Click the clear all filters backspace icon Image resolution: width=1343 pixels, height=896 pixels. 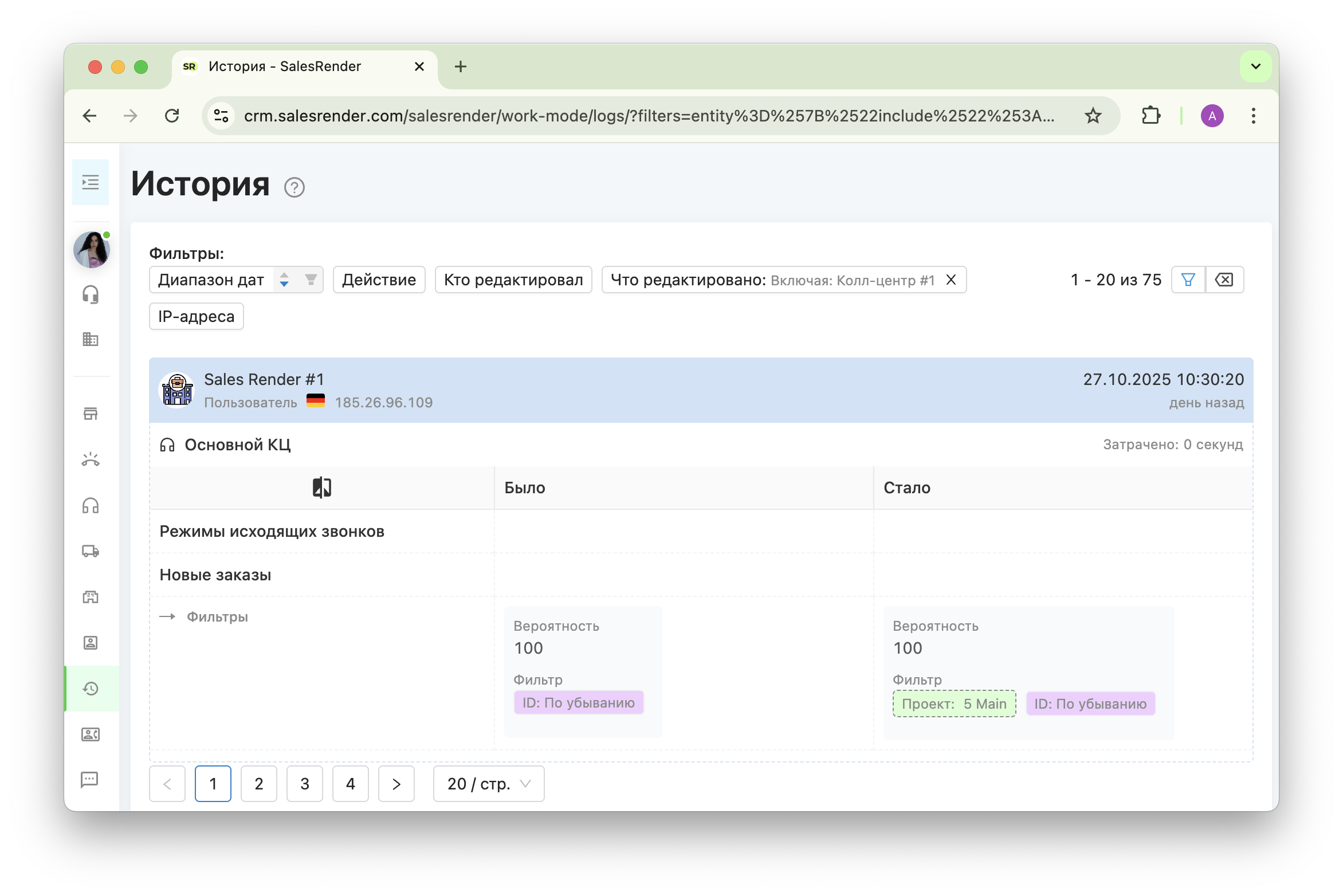tap(1224, 280)
